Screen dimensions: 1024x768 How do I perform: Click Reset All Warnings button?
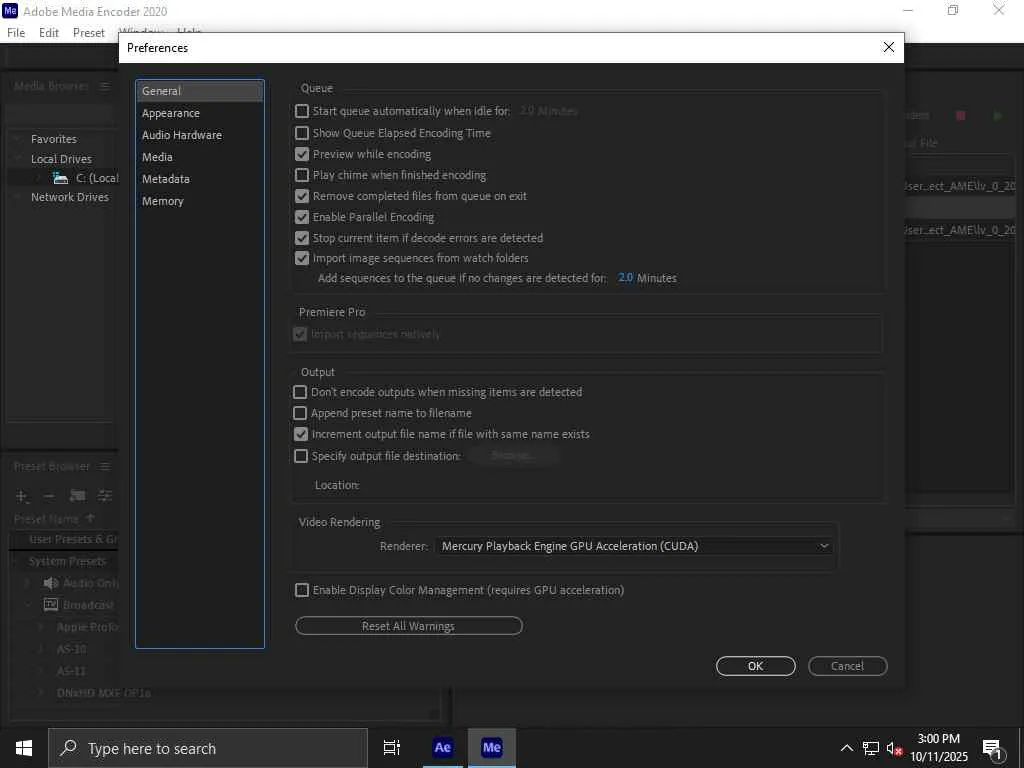(x=409, y=626)
